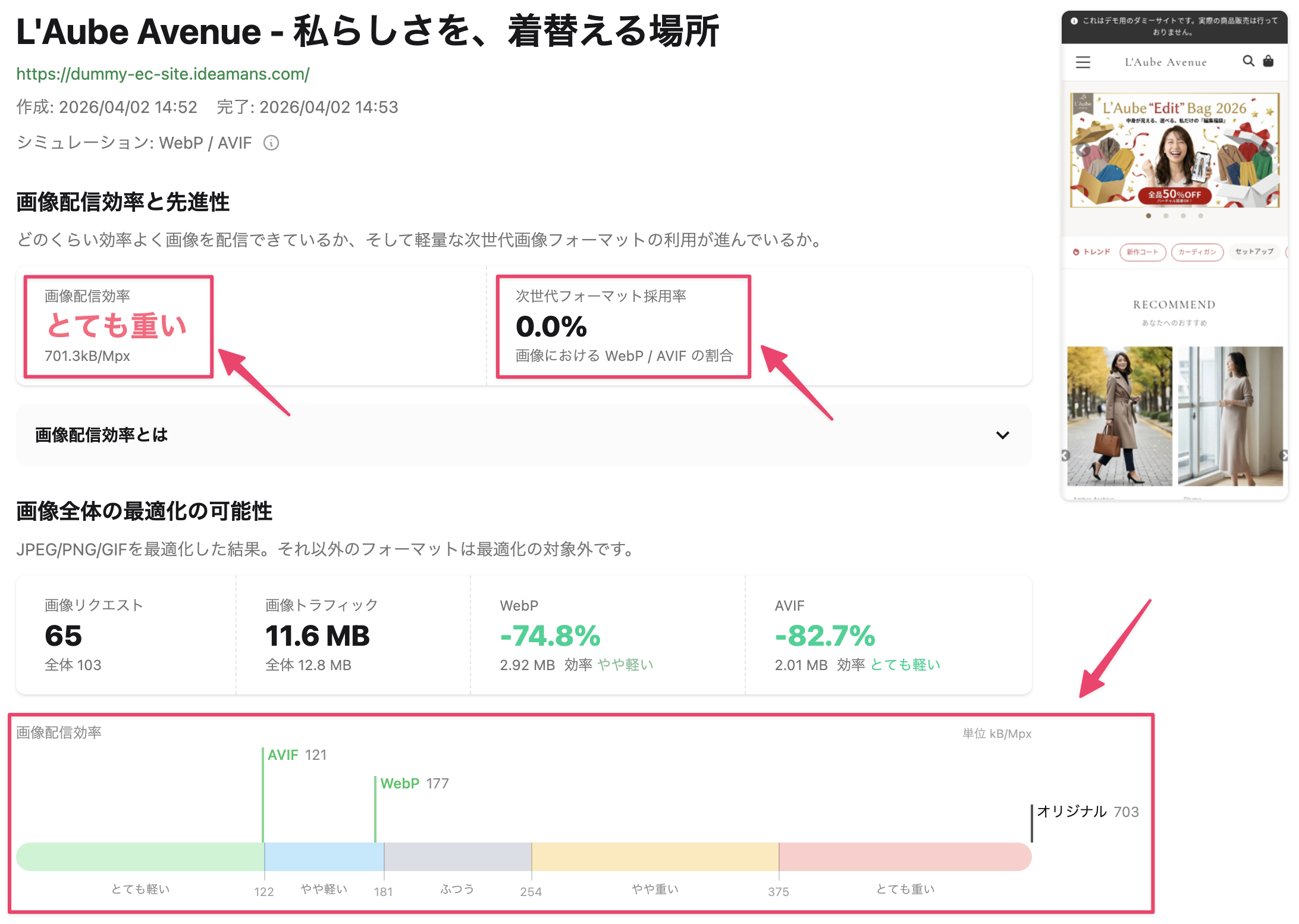
Task: Toggle the カーディガン filter chip
Action: tap(1197, 252)
